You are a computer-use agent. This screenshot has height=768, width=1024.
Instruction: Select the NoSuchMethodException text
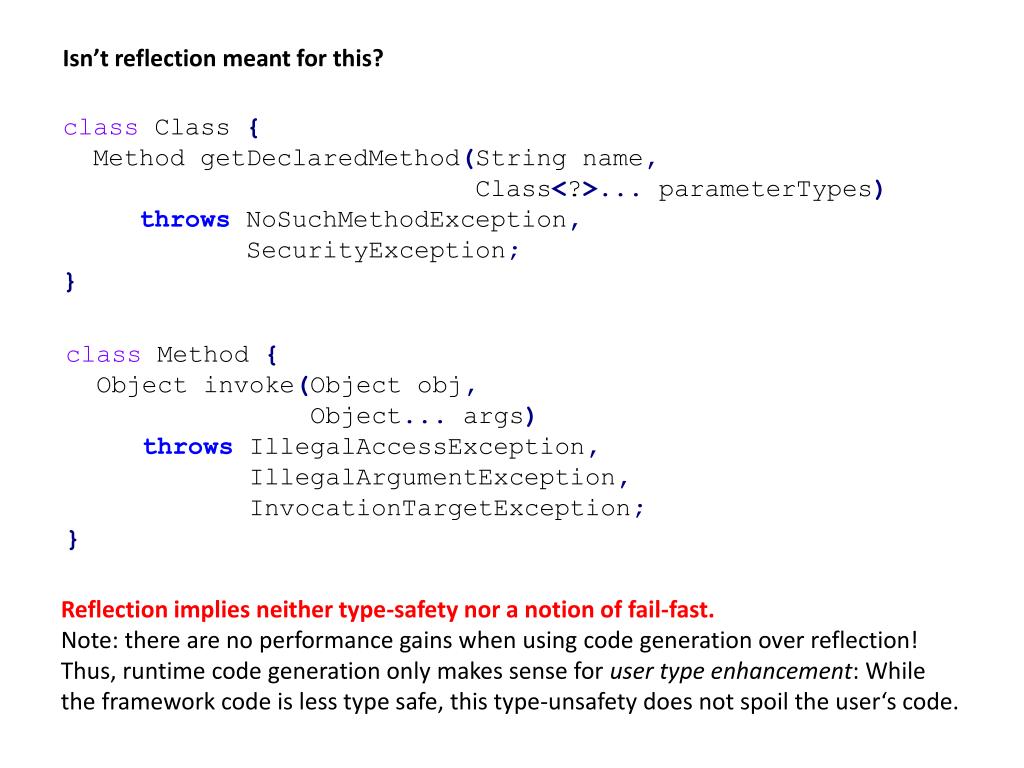point(406,220)
